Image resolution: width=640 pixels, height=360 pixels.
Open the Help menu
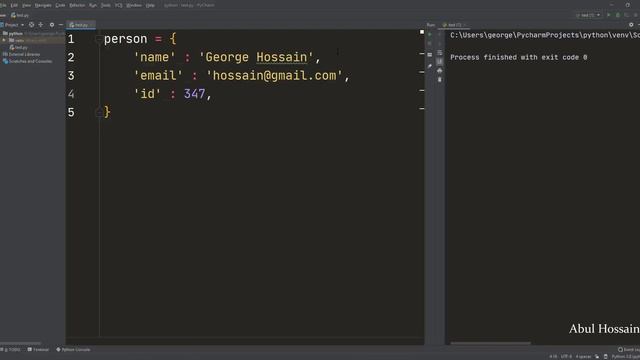coord(150,5)
